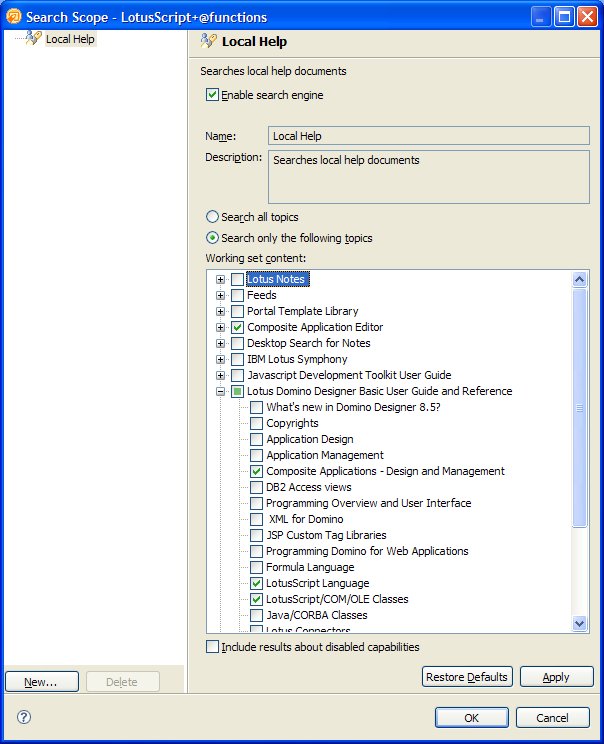
Task: Uncheck LotusScript/COM/OLE Classes checkbox
Action: click(256, 599)
